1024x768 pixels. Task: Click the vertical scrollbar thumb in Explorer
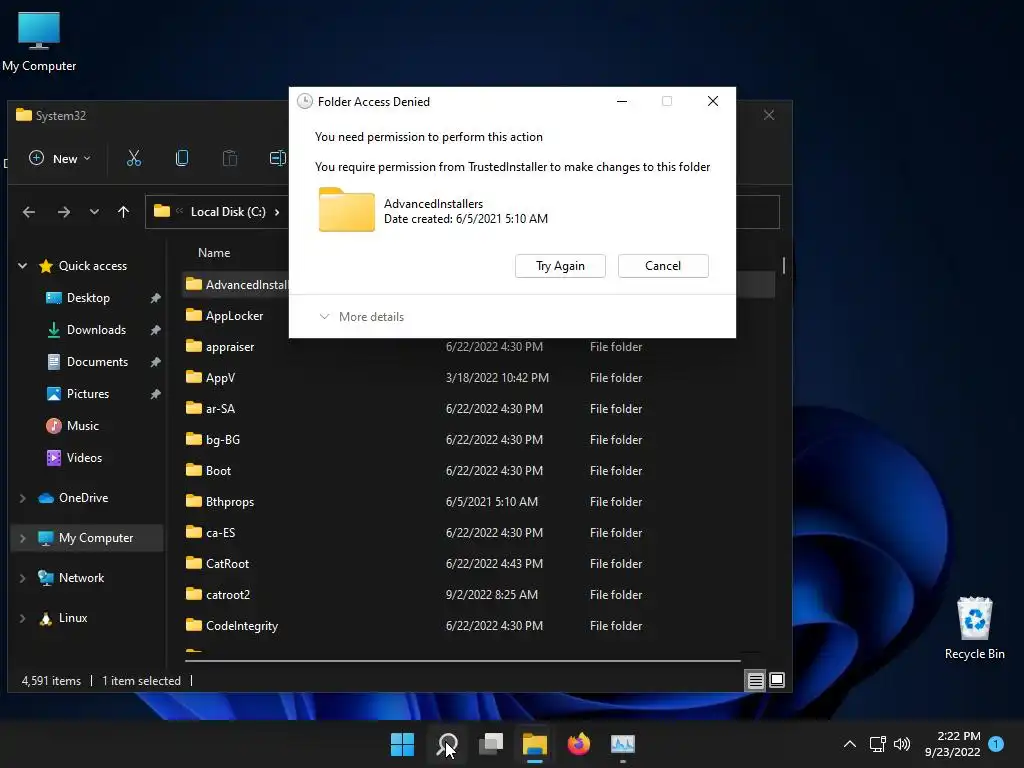point(783,265)
